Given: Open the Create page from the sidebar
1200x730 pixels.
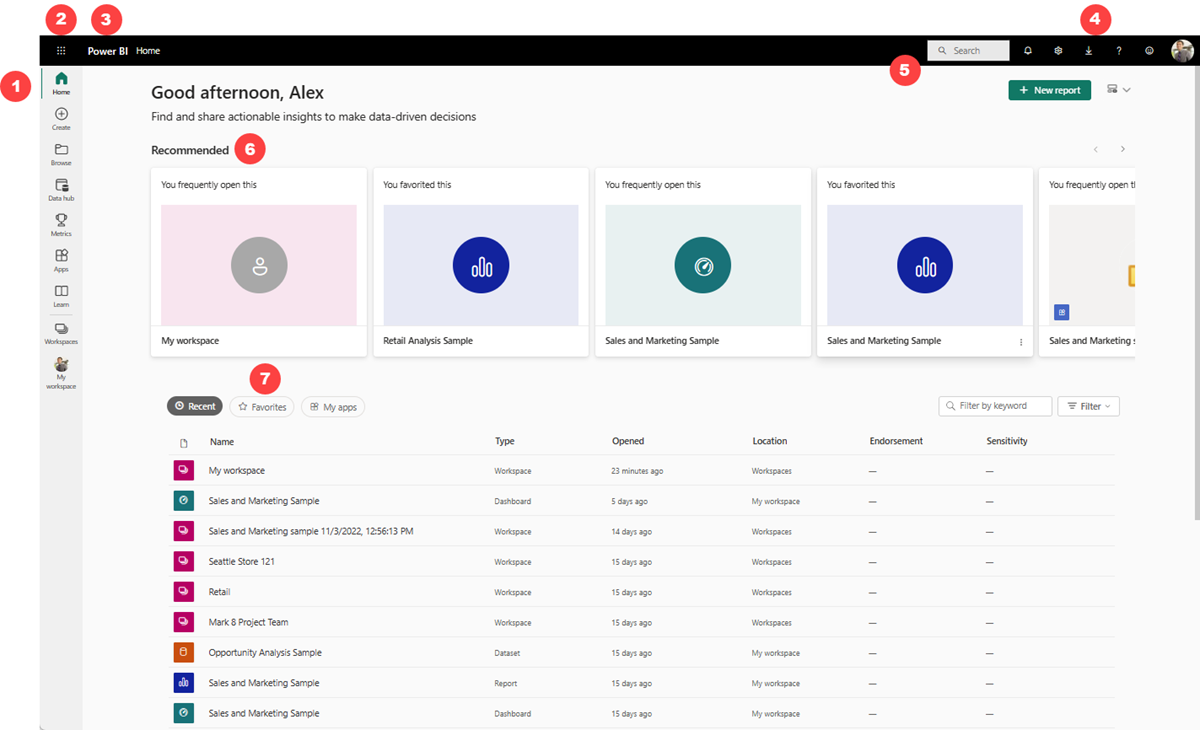Looking at the screenshot, I should pyautogui.click(x=61, y=119).
